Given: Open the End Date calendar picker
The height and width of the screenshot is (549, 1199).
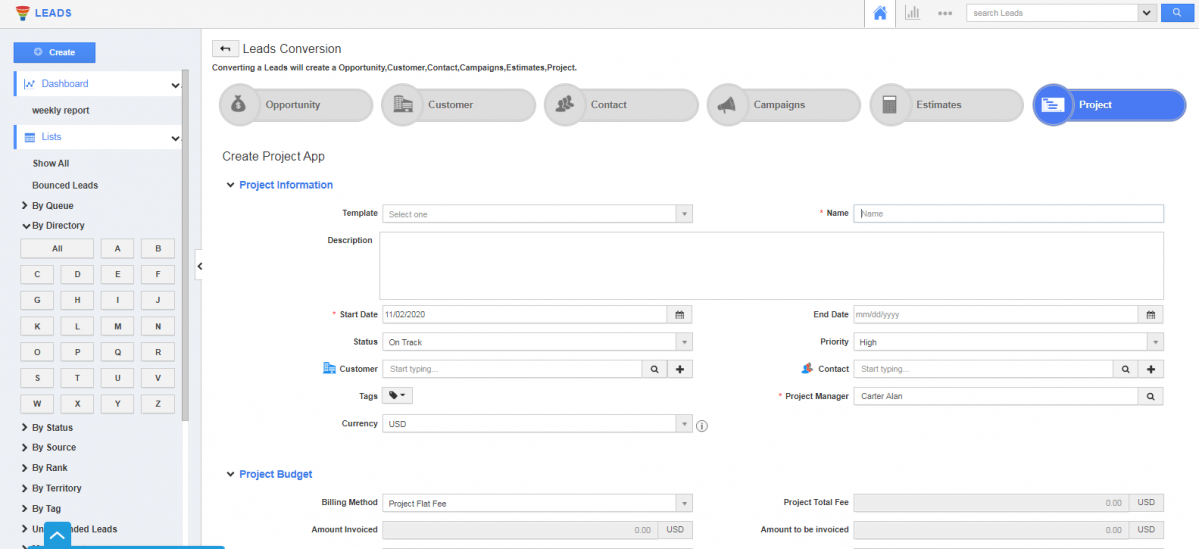Looking at the screenshot, I should (x=1151, y=315).
